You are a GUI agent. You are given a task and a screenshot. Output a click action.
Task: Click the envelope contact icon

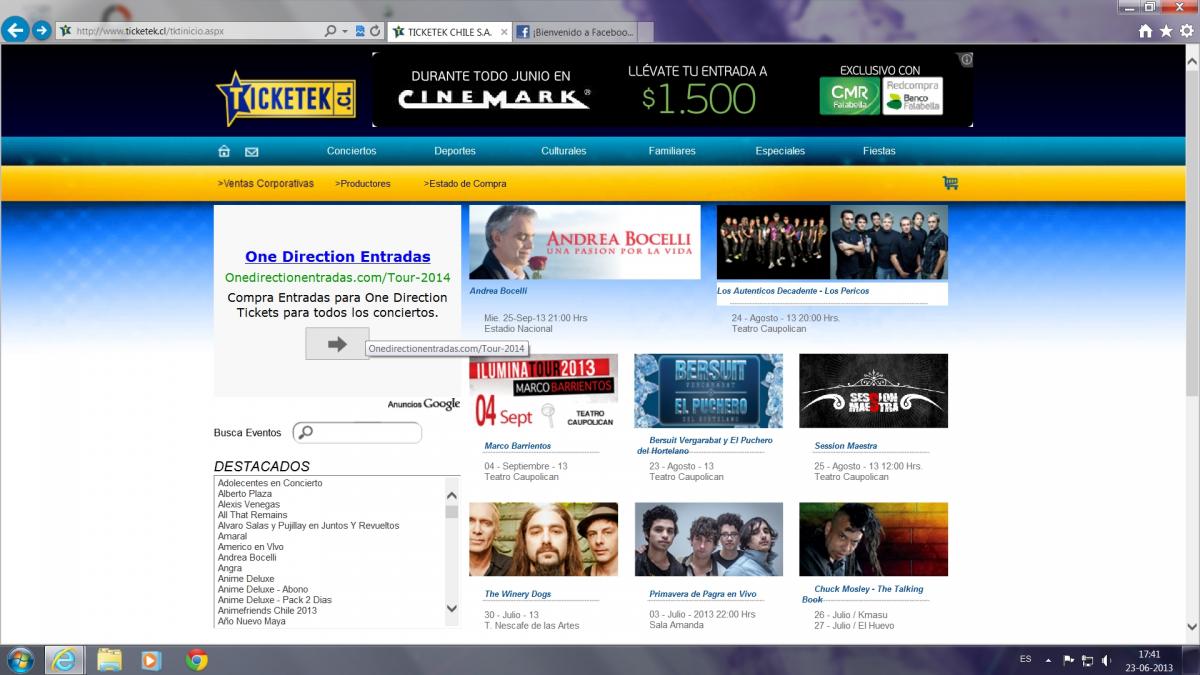251,152
